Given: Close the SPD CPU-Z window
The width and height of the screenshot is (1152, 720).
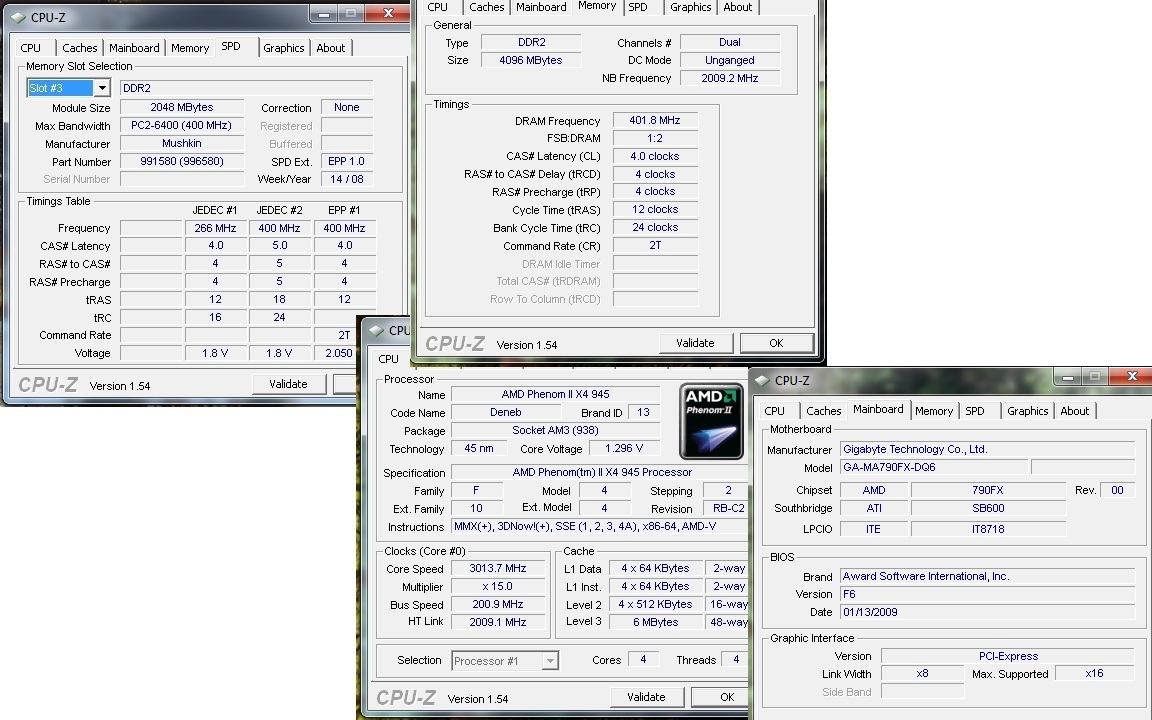Looking at the screenshot, I should click(x=388, y=13).
